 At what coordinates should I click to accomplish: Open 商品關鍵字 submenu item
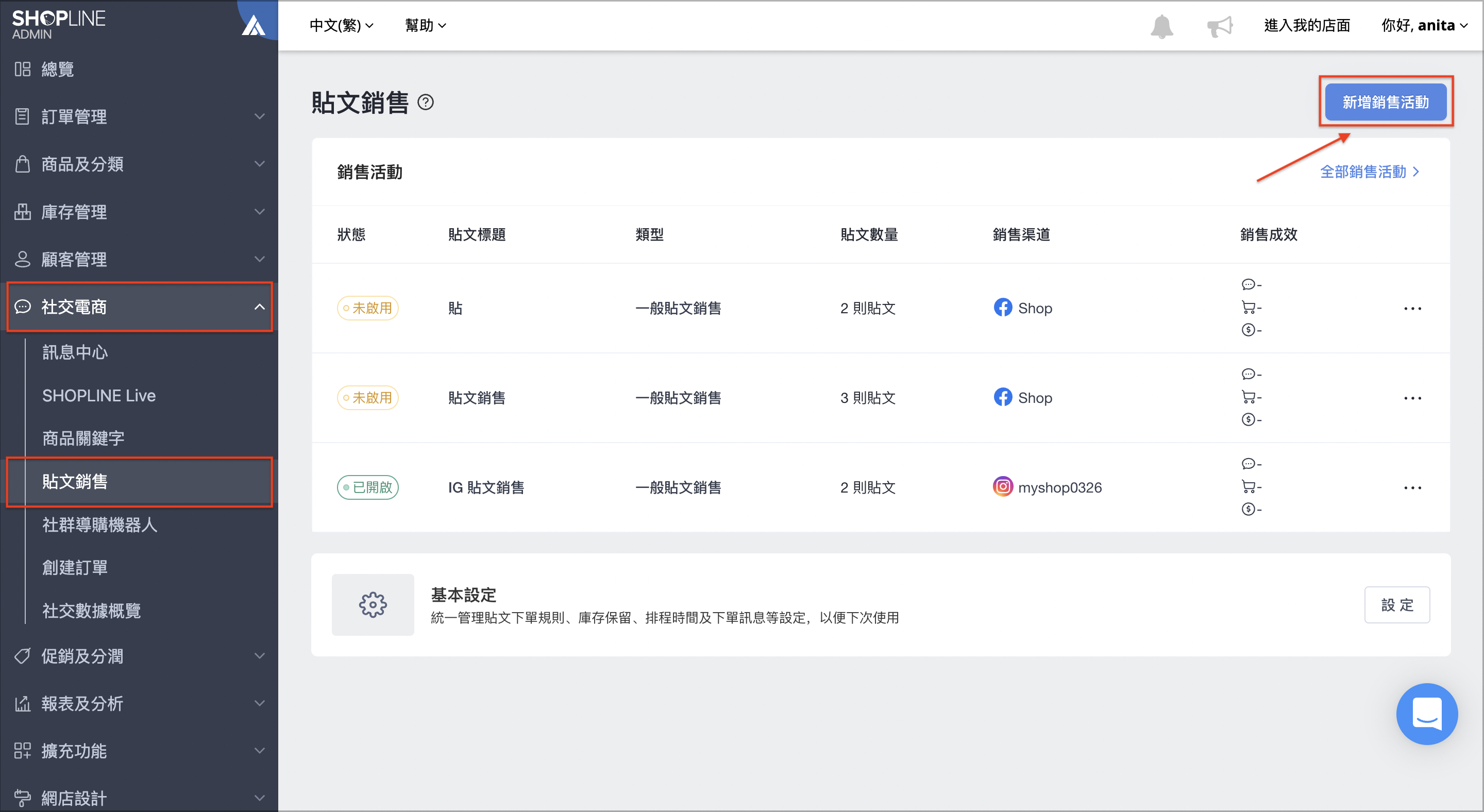point(83,438)
